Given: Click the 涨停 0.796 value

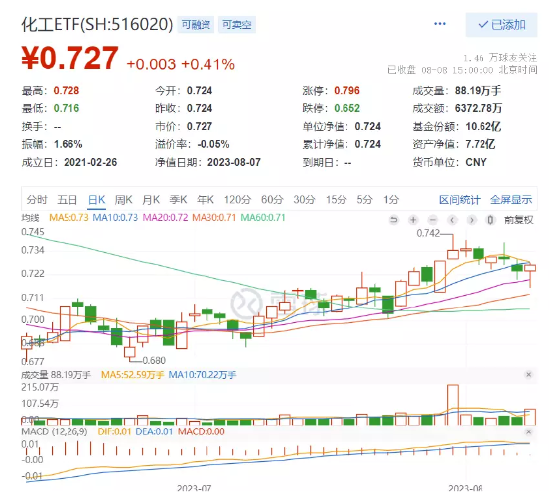Looking at the screenshot, I should (x=347, y=91).
